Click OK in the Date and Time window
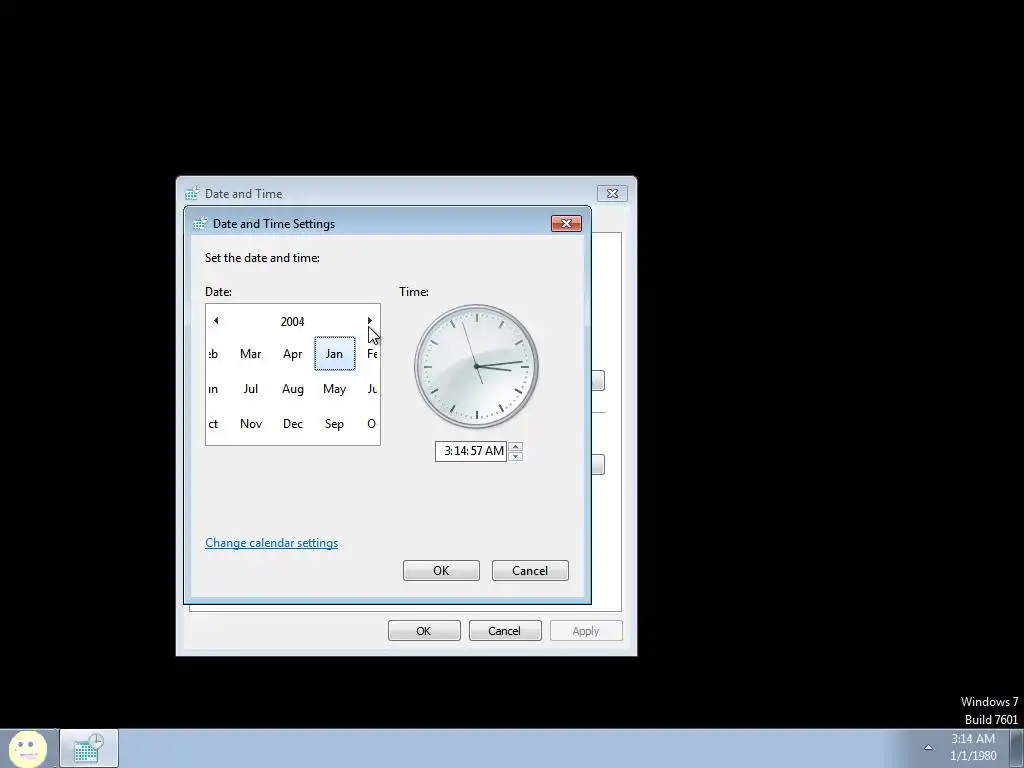 pos(424,631)
